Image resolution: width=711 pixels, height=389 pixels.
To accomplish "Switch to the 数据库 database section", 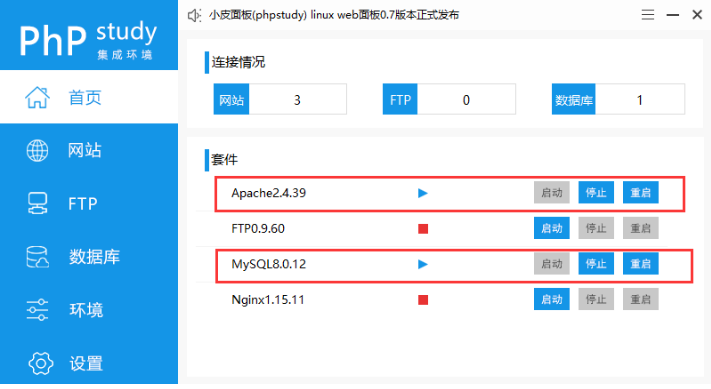I will pos(89,257).
